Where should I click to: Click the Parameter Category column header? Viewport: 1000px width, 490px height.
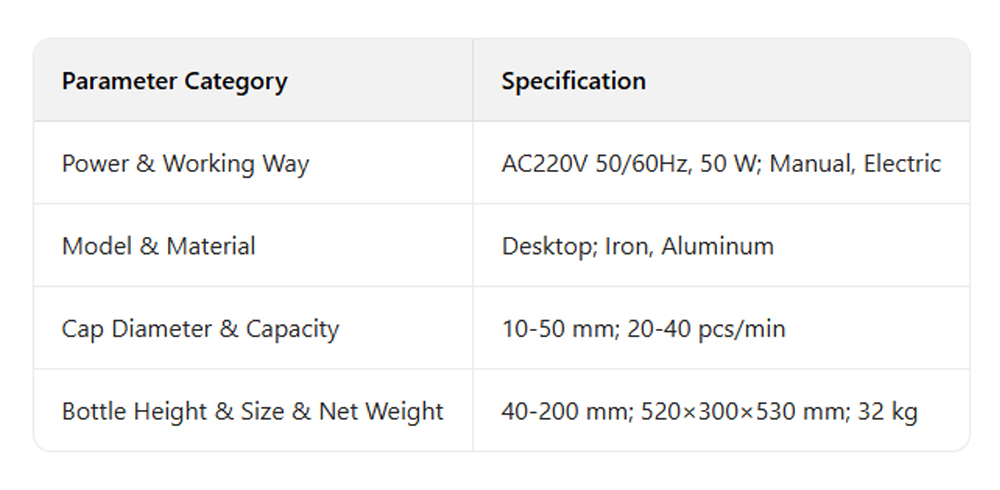174,81
